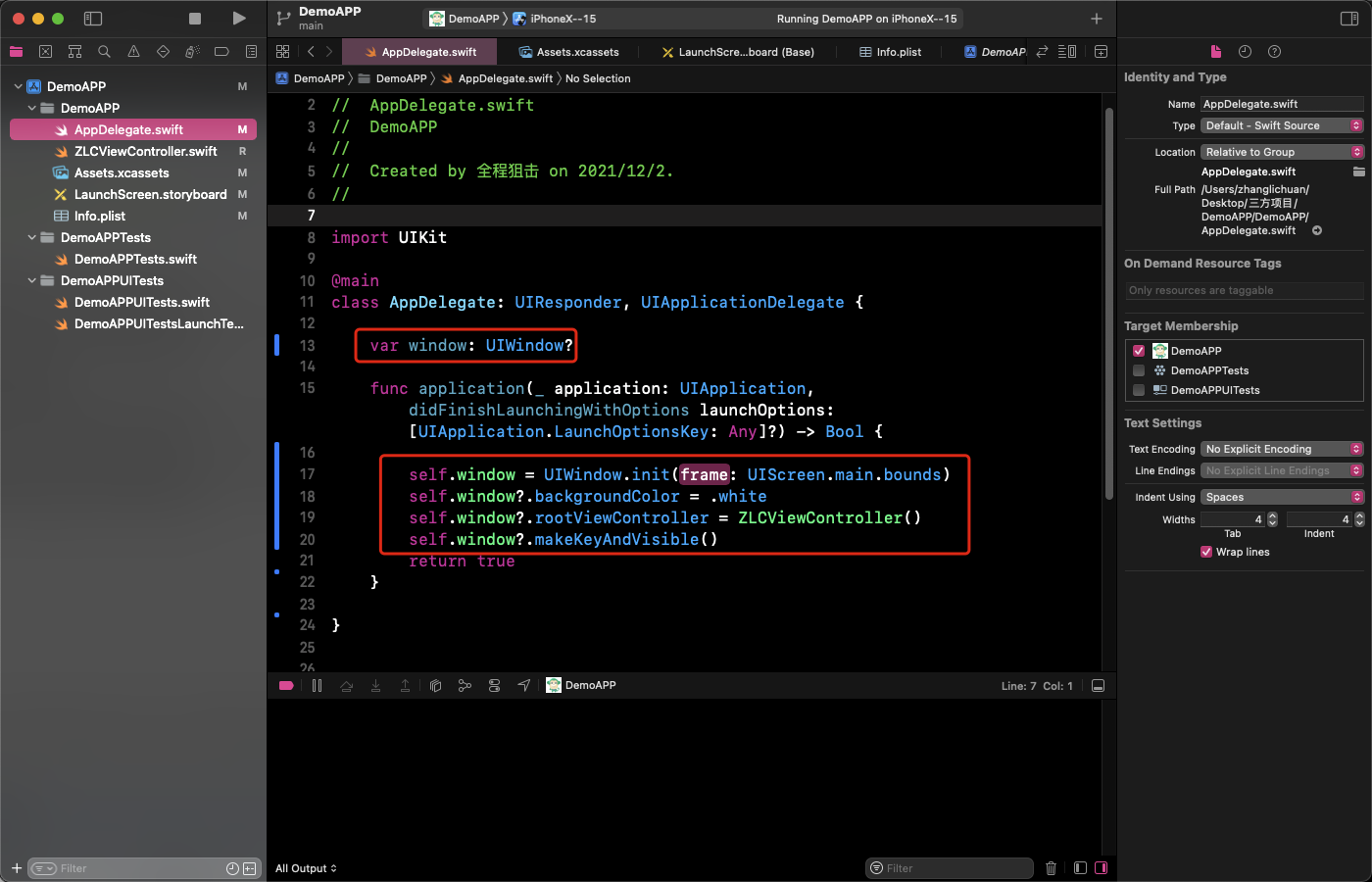Open the Library with plus button
The image size is (1372, 882).
point(1096,19)
